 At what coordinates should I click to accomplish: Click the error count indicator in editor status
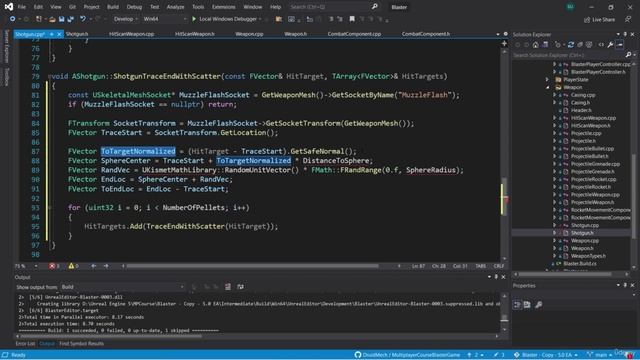[x=54, y=266]
